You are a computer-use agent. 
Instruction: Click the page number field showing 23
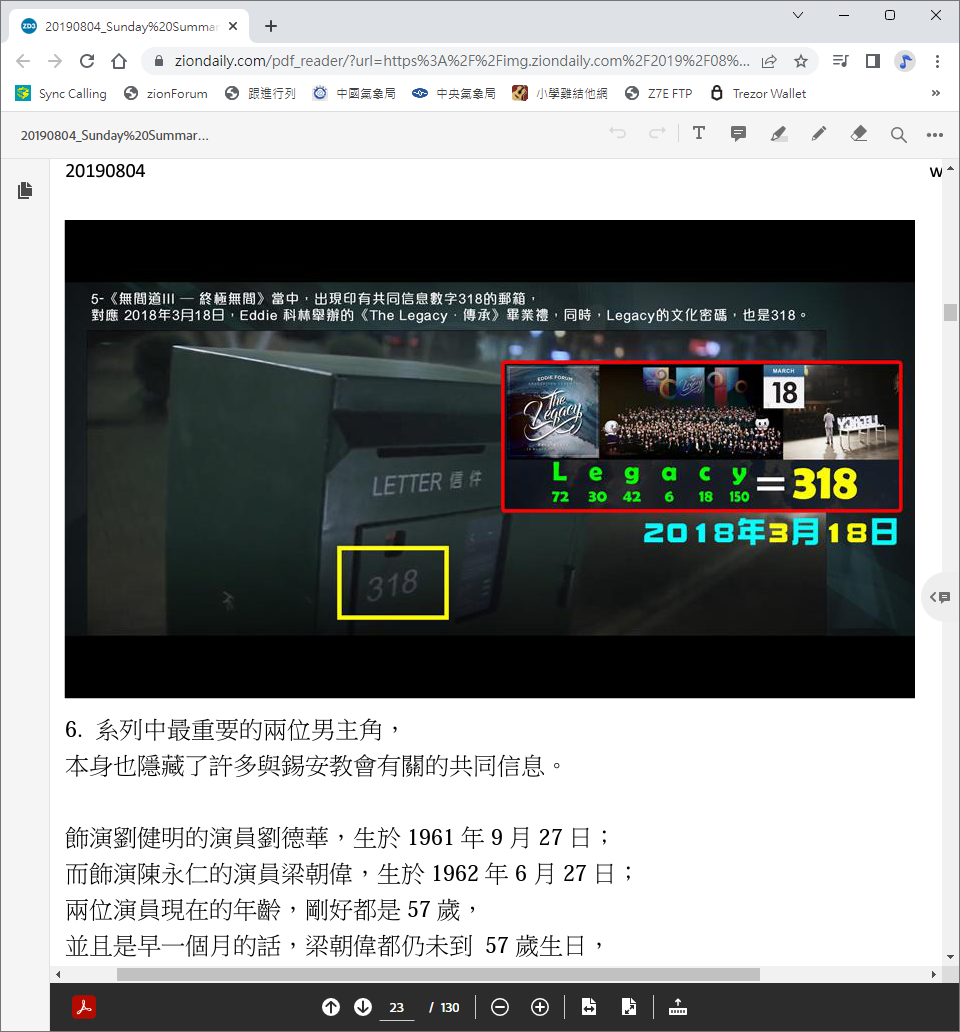click(397, 1008)
